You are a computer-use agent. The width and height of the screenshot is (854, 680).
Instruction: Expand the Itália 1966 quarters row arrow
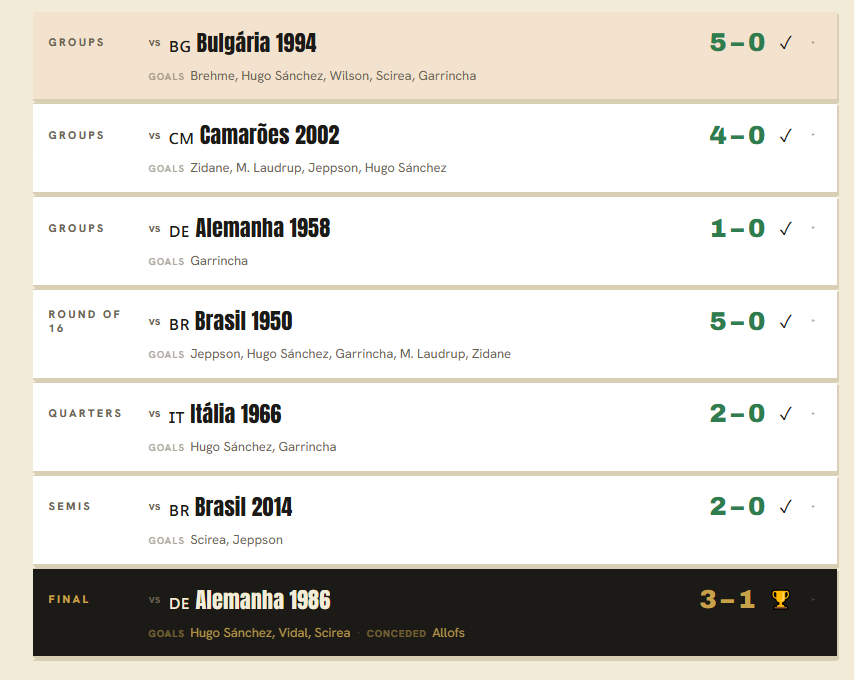[813, 414]
